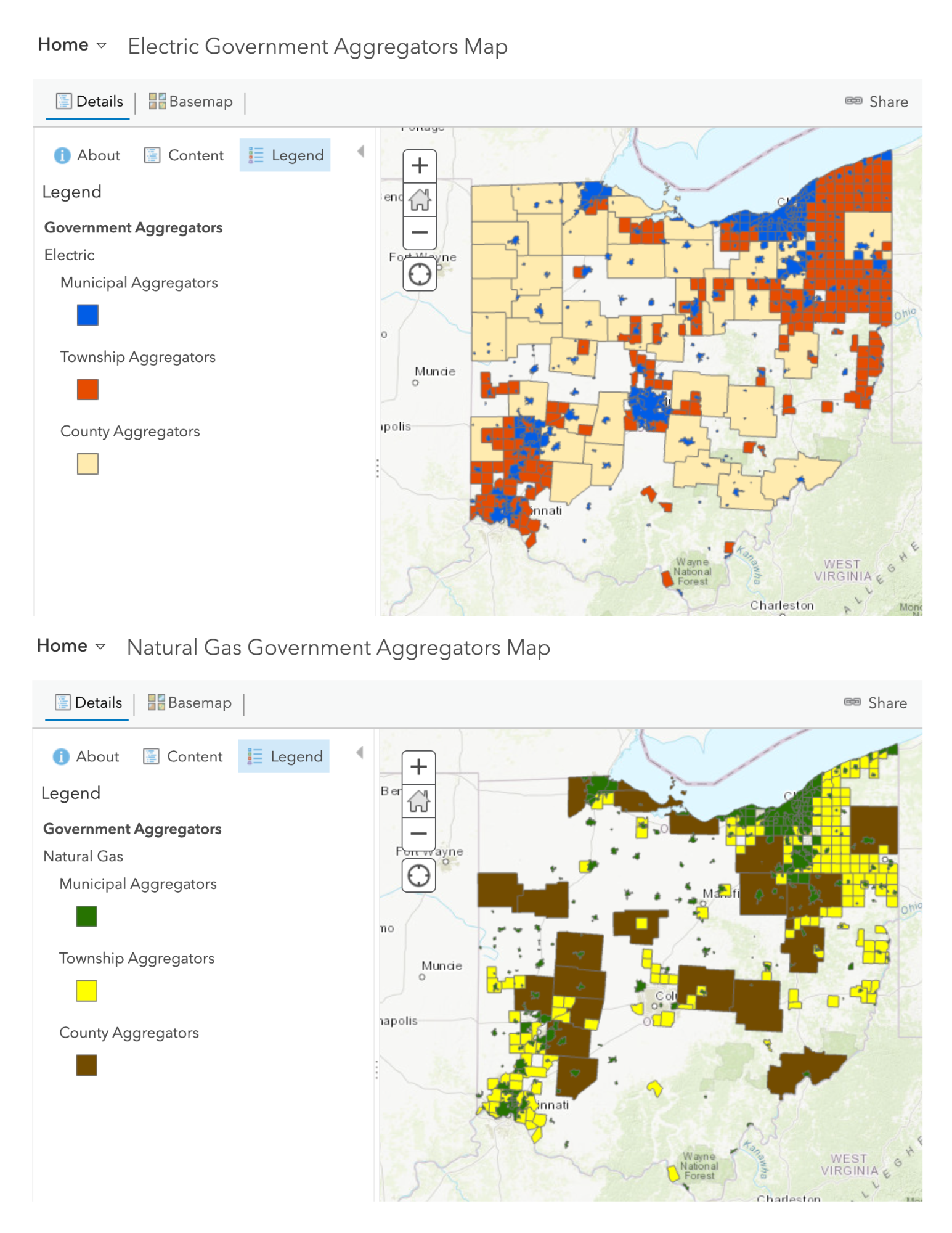Viewport: 952px width, 1233px height.
Task: Click the yellow Township Aggregators swatch
Action: 86,991
